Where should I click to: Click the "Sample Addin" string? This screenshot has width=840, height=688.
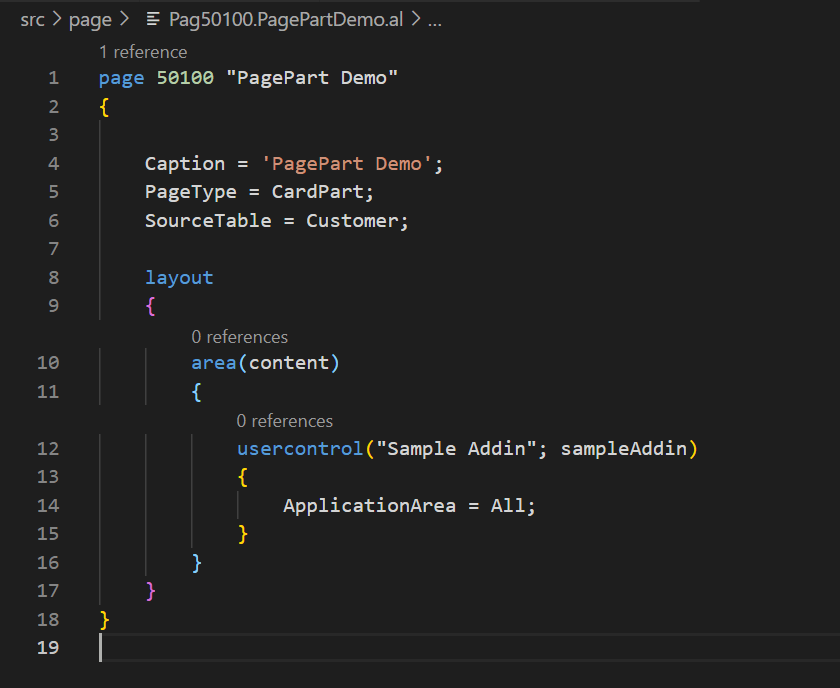[x=455, y=448]
